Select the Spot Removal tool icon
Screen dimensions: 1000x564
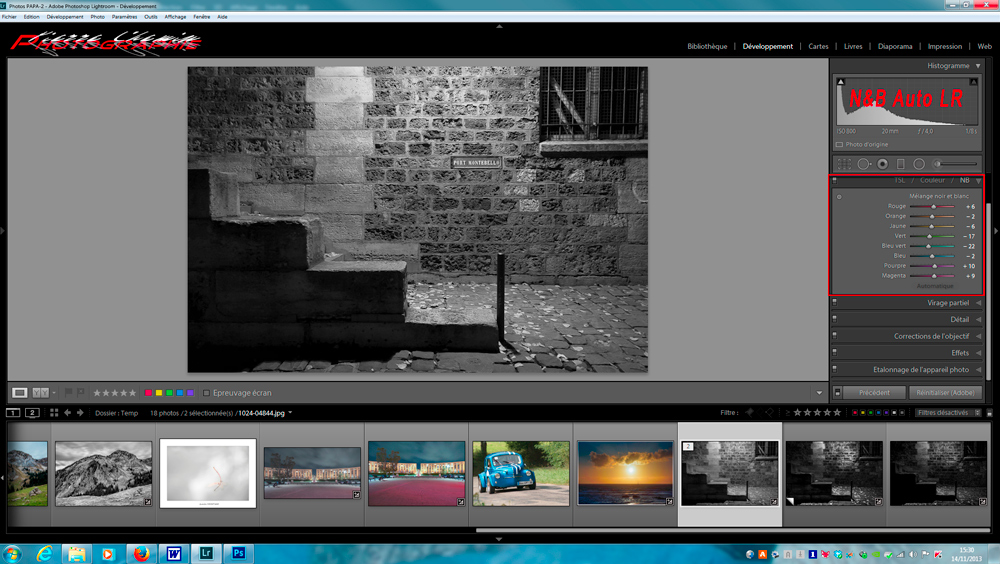pos(863,164)
